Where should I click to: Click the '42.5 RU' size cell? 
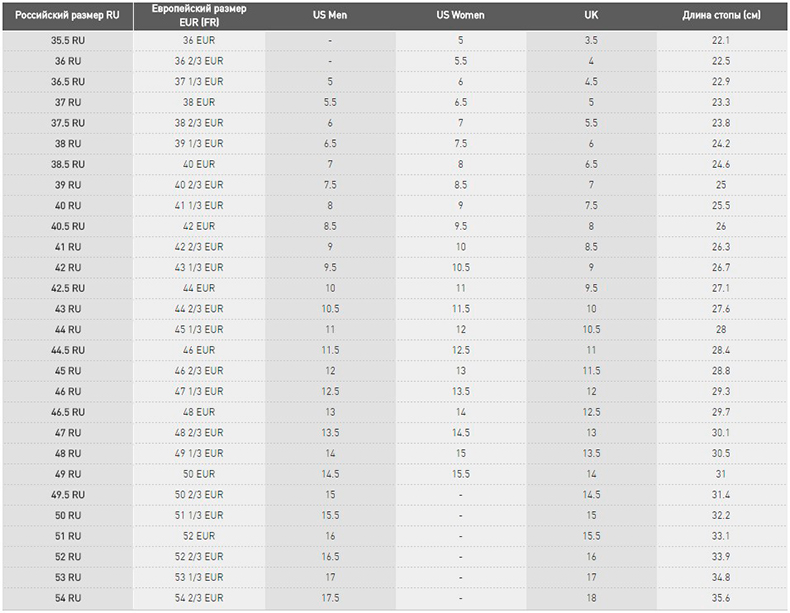click(x=68, y=288)
